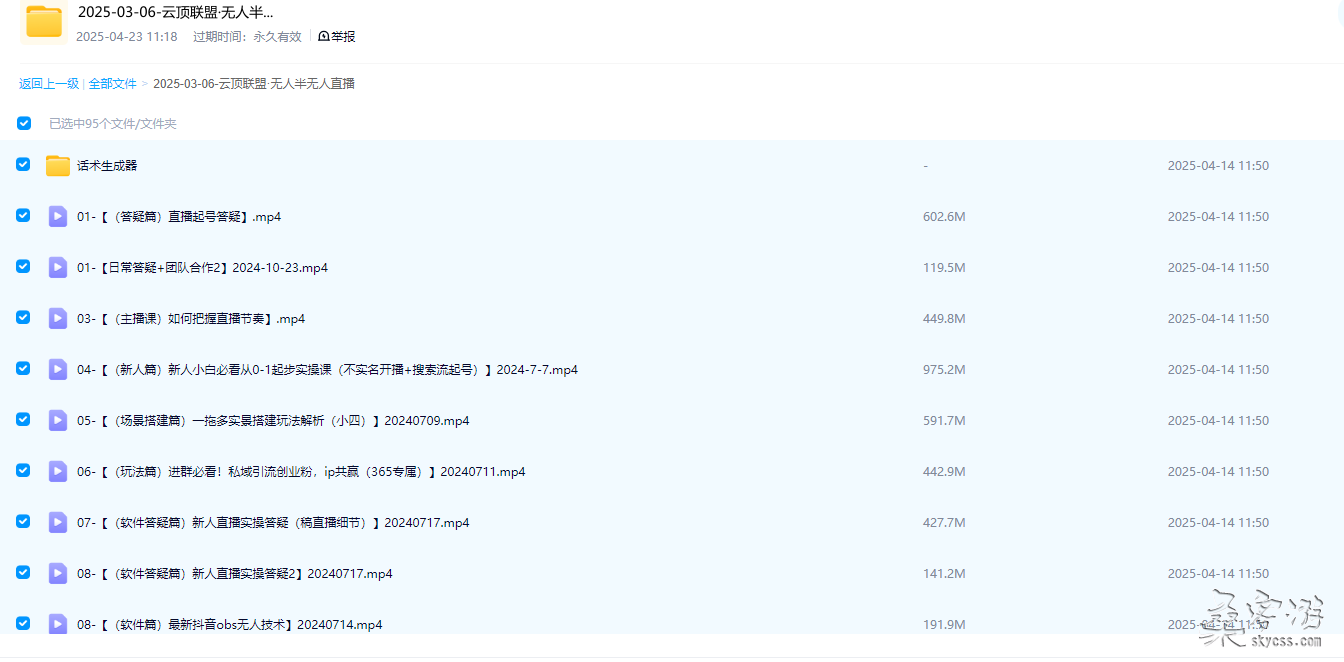
Task: Go back via 返回上一级 link
Action: click(x=49, y=84)
